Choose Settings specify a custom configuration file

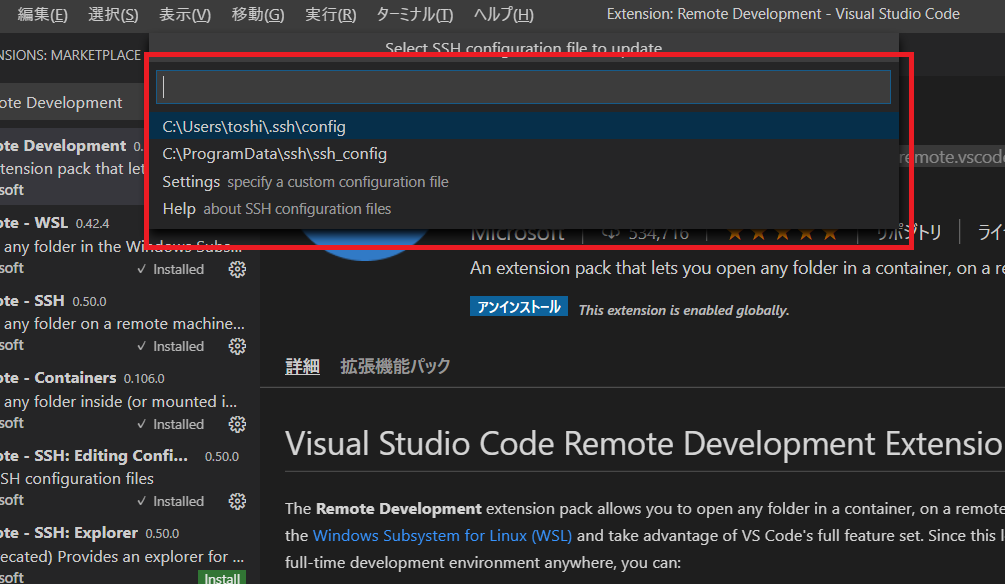coord(523,181)
